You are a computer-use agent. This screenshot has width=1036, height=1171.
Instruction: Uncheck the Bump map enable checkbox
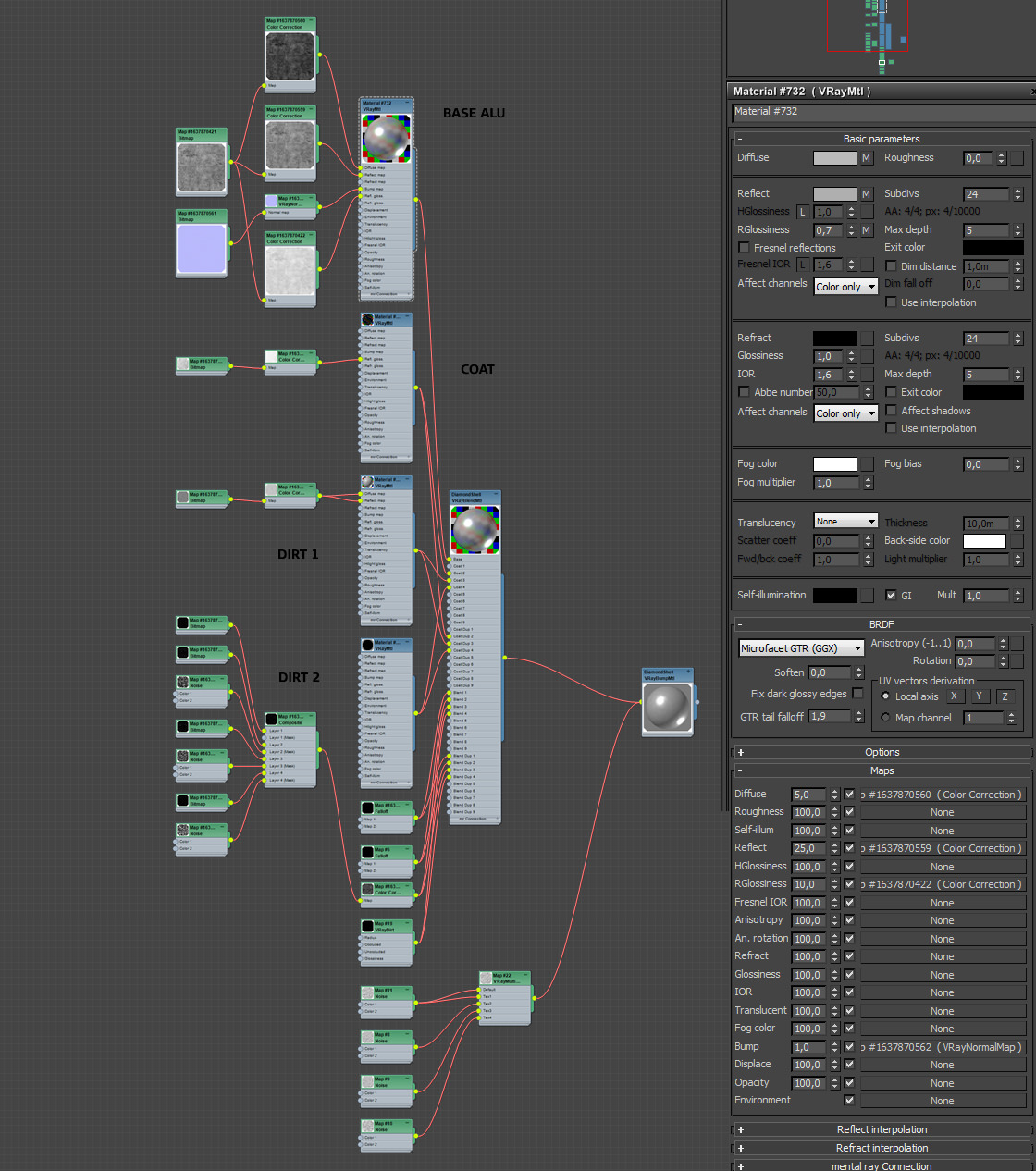pos(849,1047)
